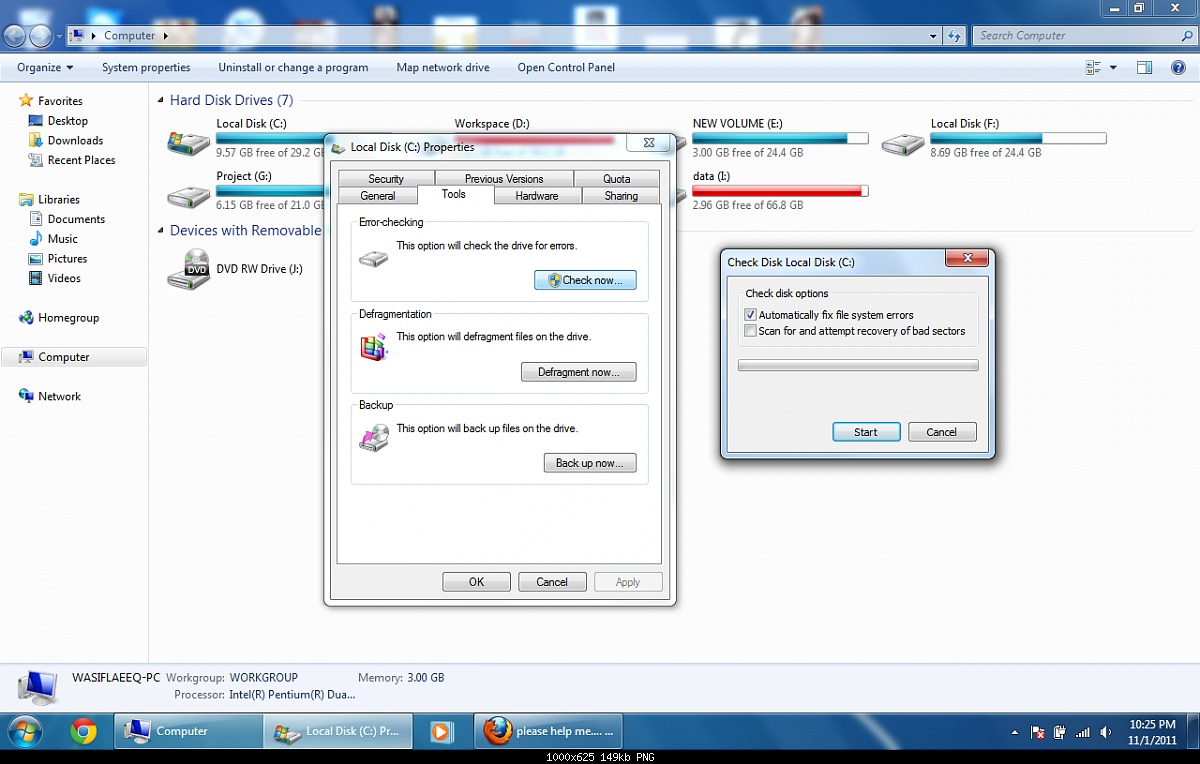The width and height of the screenshot is (1200, 764).
Task: Click System properties in toolbar
Action: point(146,68)
